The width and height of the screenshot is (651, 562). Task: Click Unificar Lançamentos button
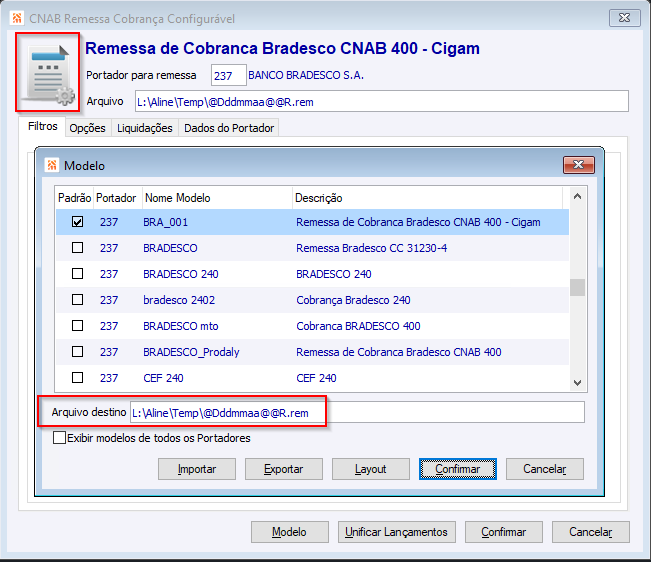[396, 532]
